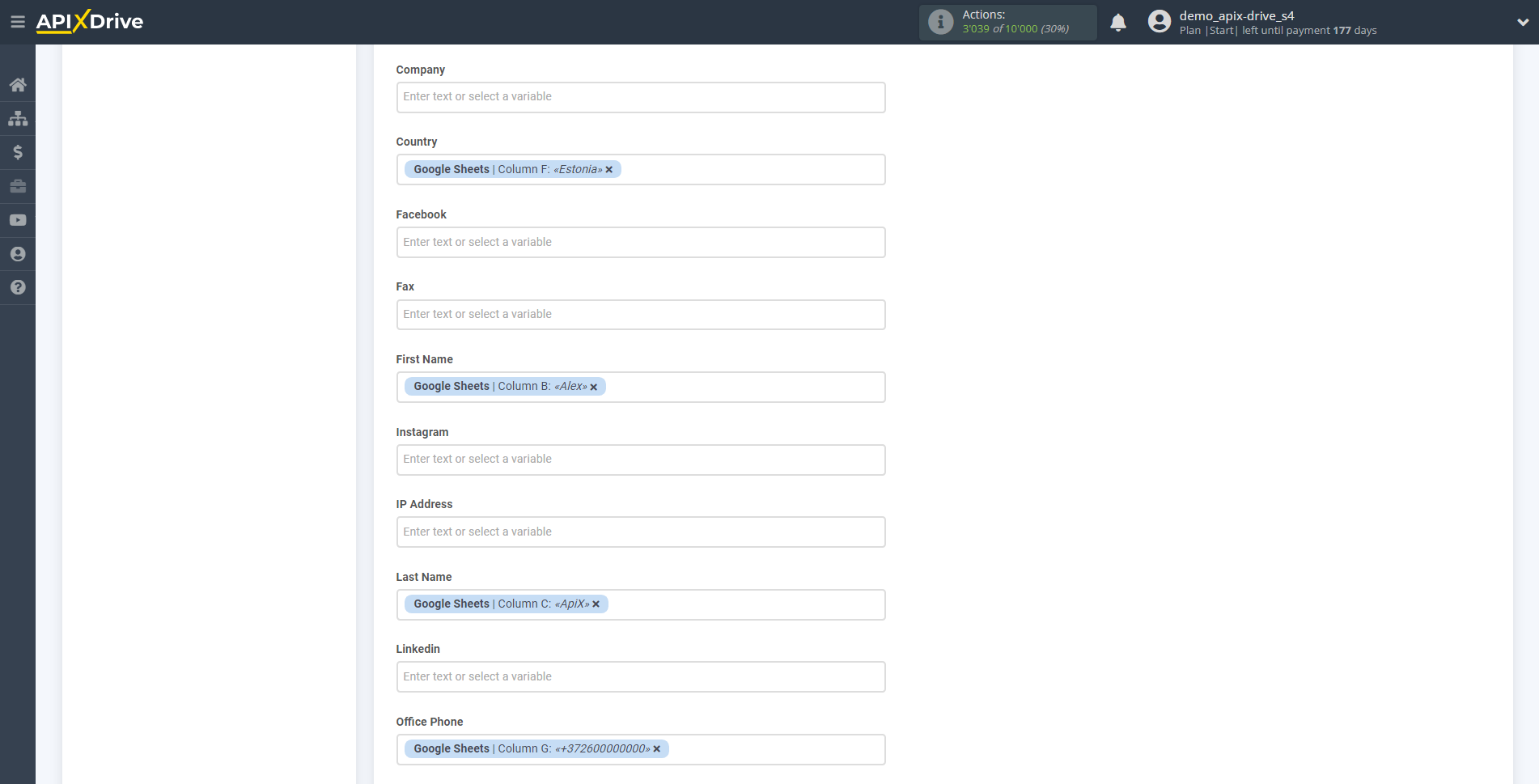Open the Home sidebar icon

tap(18, 85)
